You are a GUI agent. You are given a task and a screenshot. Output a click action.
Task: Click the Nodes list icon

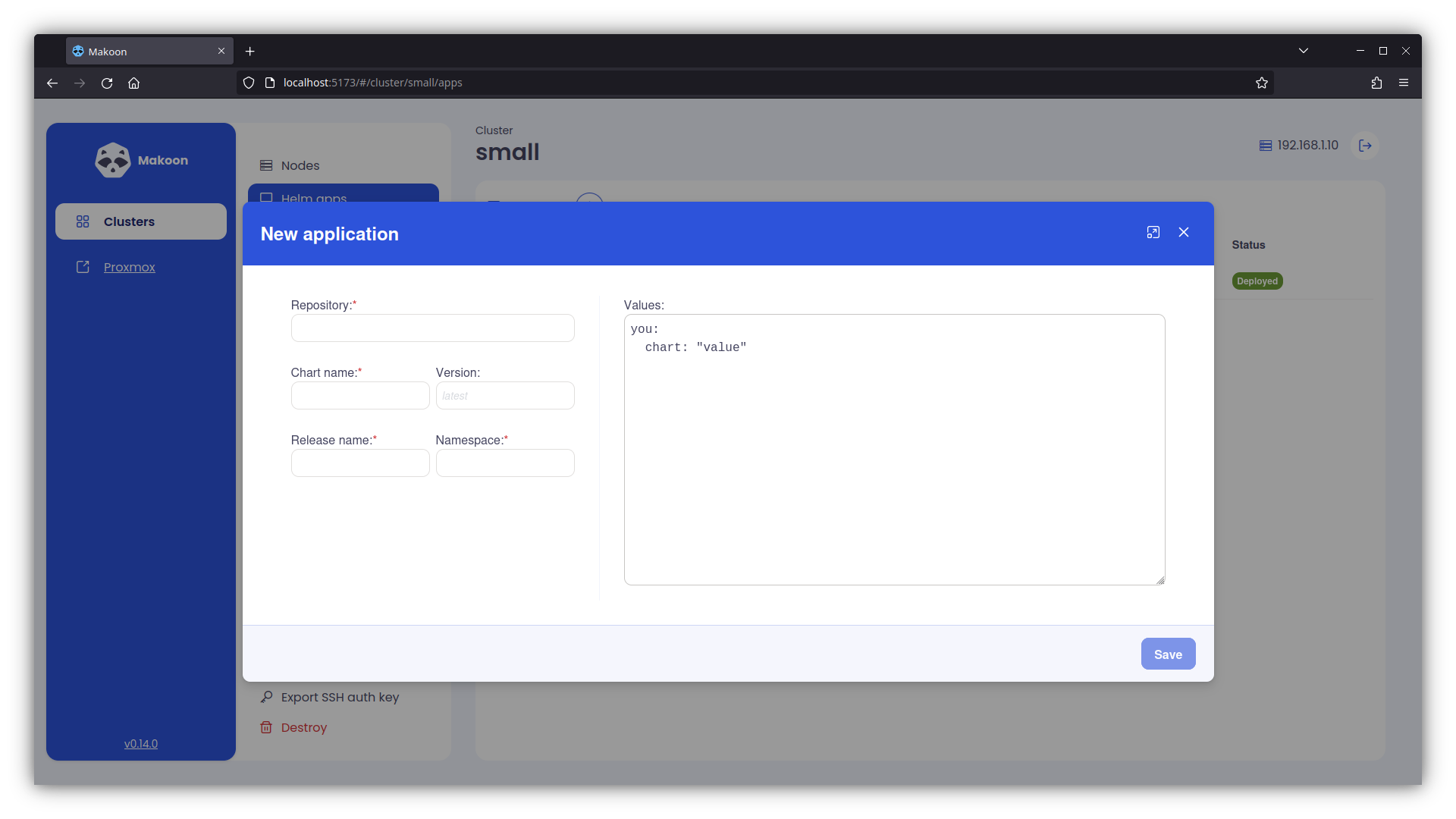tap(266, 165)
